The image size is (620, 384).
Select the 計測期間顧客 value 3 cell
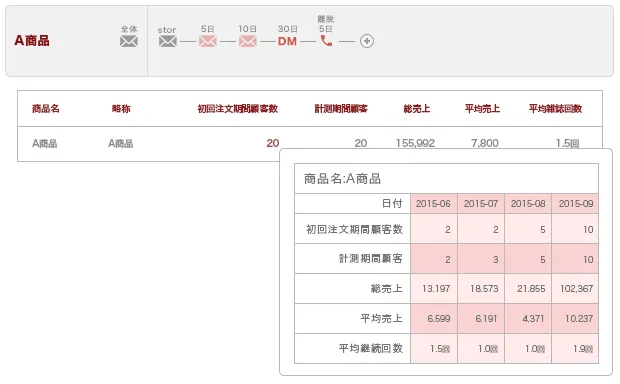pyautogui.click(x=481, y=259)
